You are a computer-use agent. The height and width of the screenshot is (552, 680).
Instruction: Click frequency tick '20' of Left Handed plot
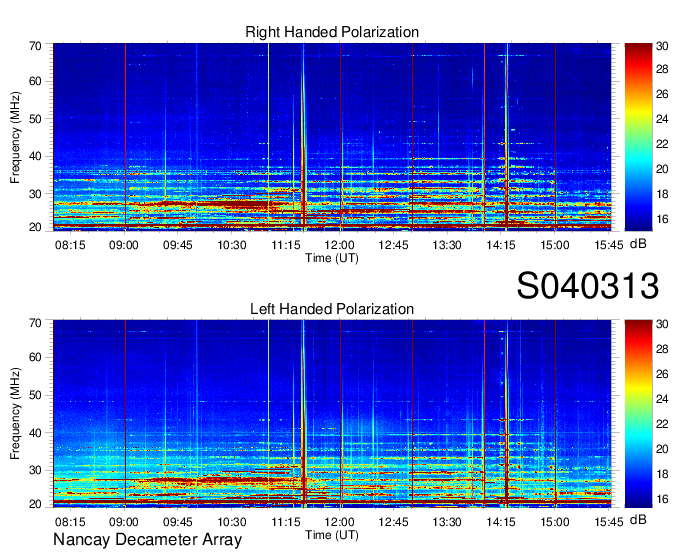[35, 504]
